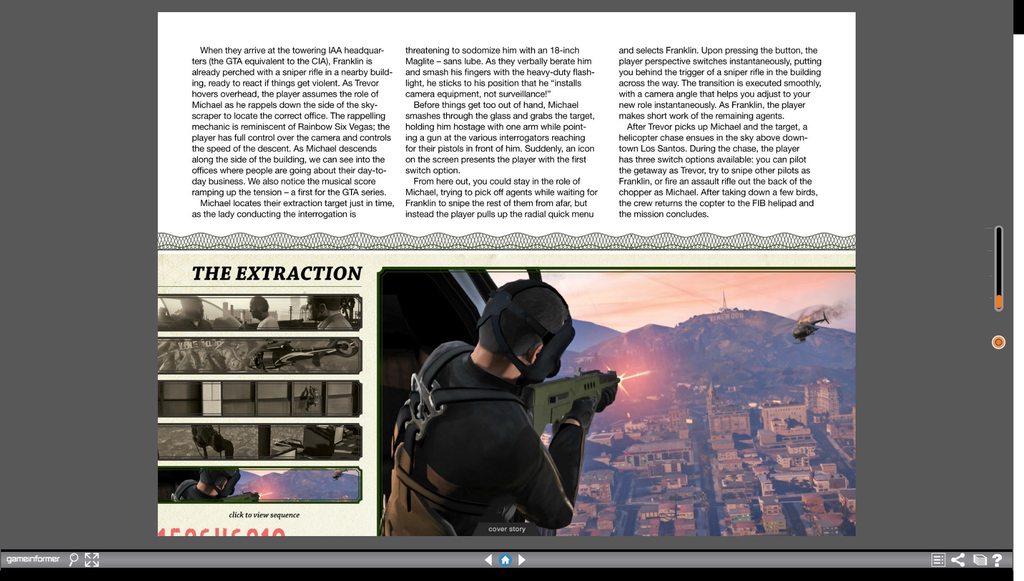The width and height of the screenshot is (1024, 581).
Task: Click the orange circular button below the slider
Action: pos(998,342)
